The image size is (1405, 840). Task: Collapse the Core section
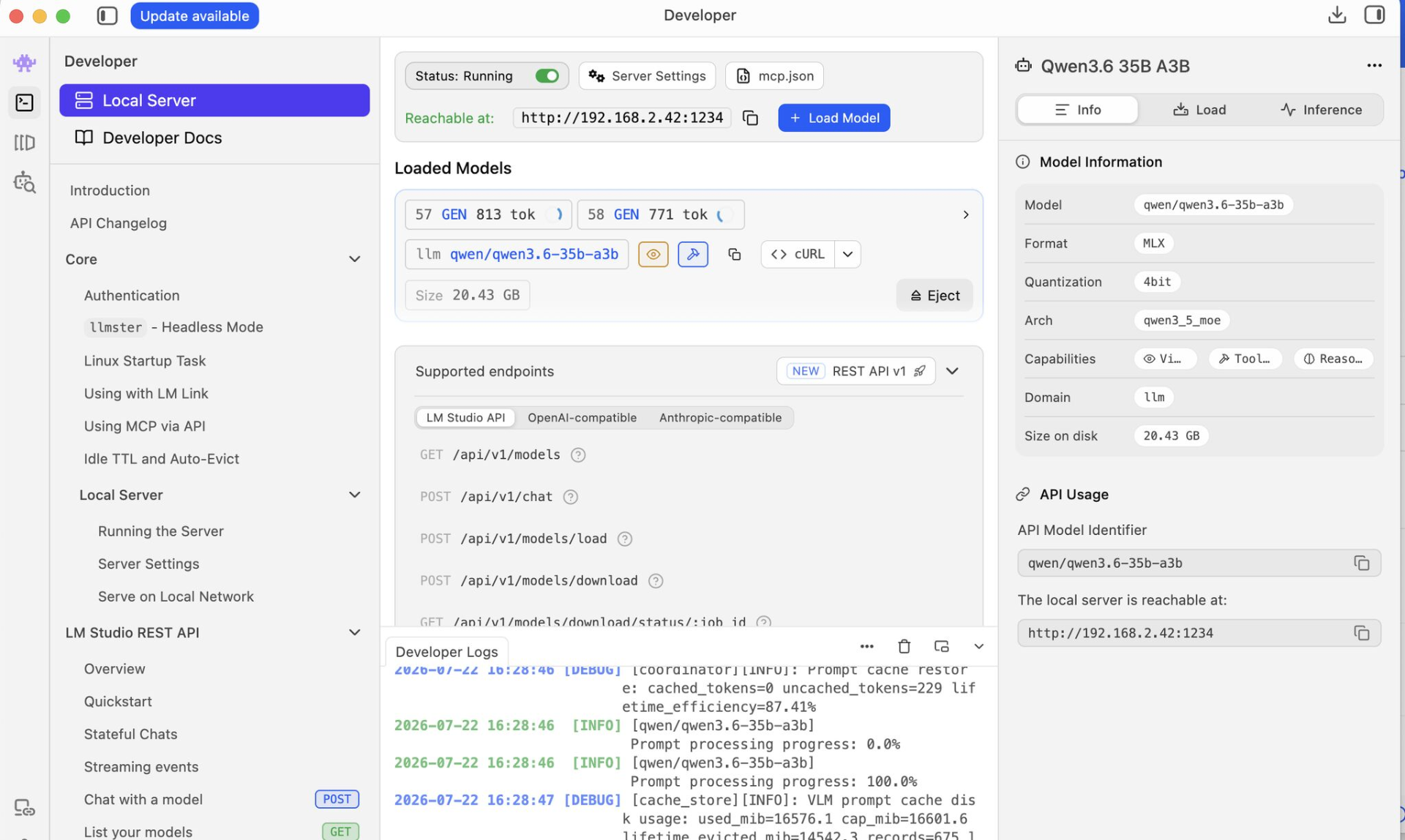click(354, 259)
